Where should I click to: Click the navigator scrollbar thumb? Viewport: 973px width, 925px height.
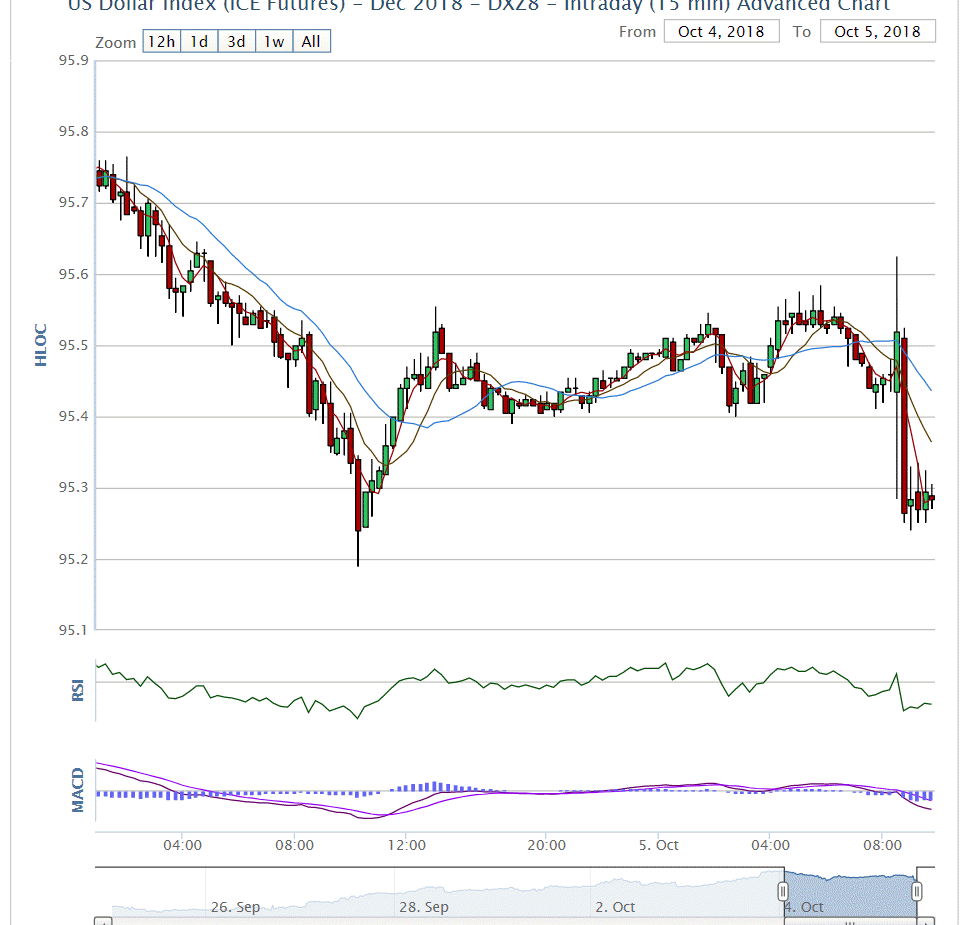[x=850, y=920]
